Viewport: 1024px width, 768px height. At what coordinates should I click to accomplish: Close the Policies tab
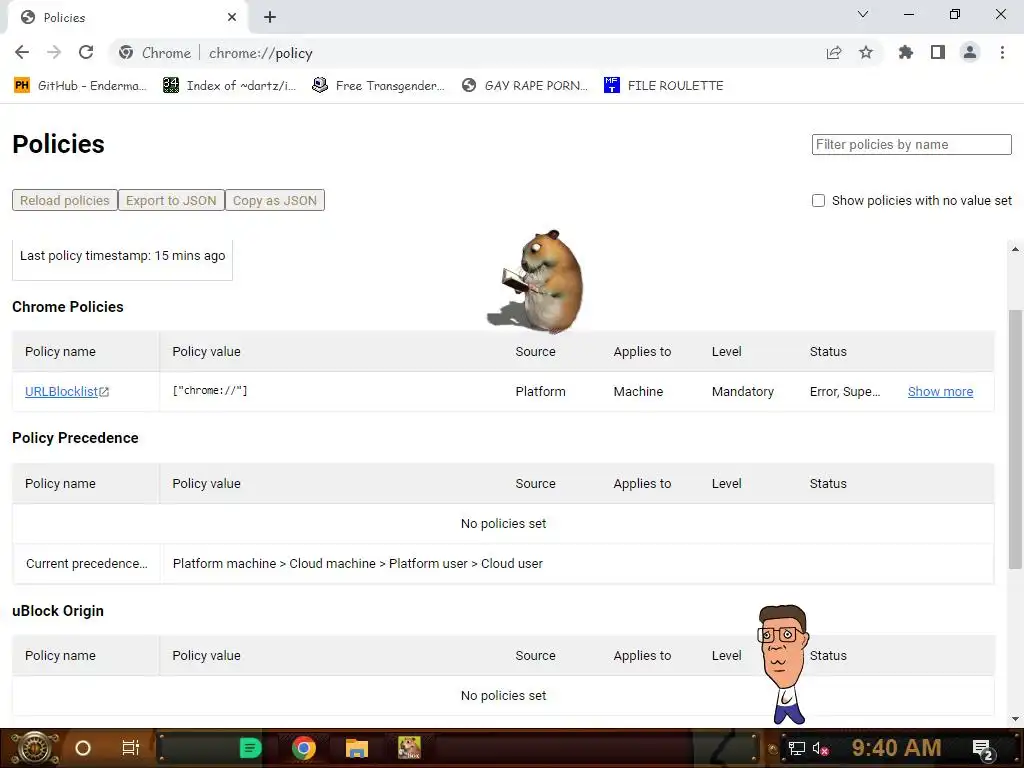232,18
